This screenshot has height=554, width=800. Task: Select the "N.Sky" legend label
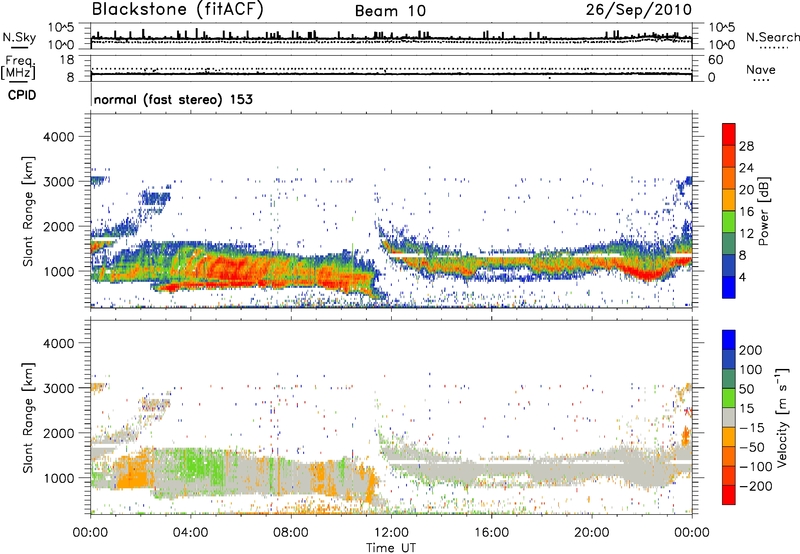click(x=19, y=37)
